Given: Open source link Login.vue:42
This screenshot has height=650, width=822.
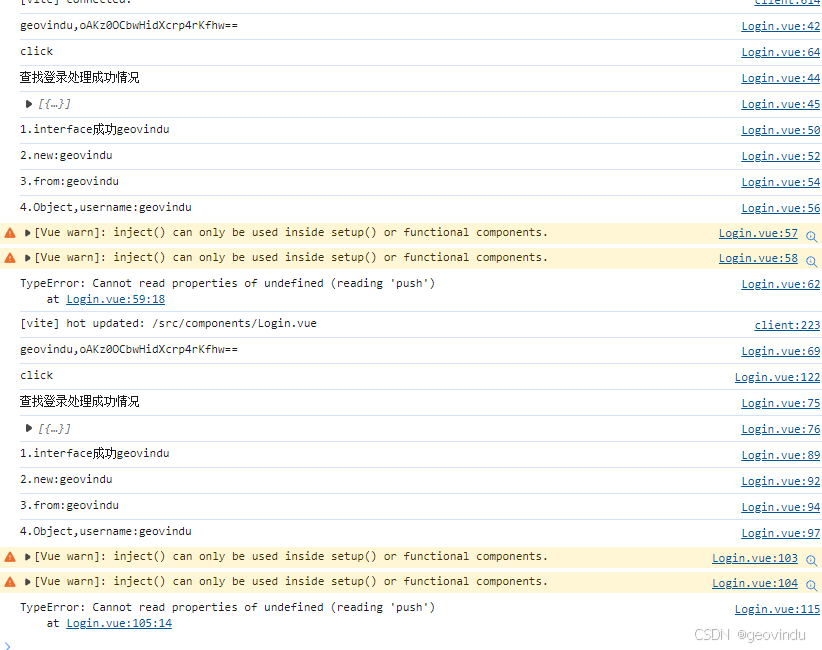Looking at the screenshot, I should click(x=781, y=26).
